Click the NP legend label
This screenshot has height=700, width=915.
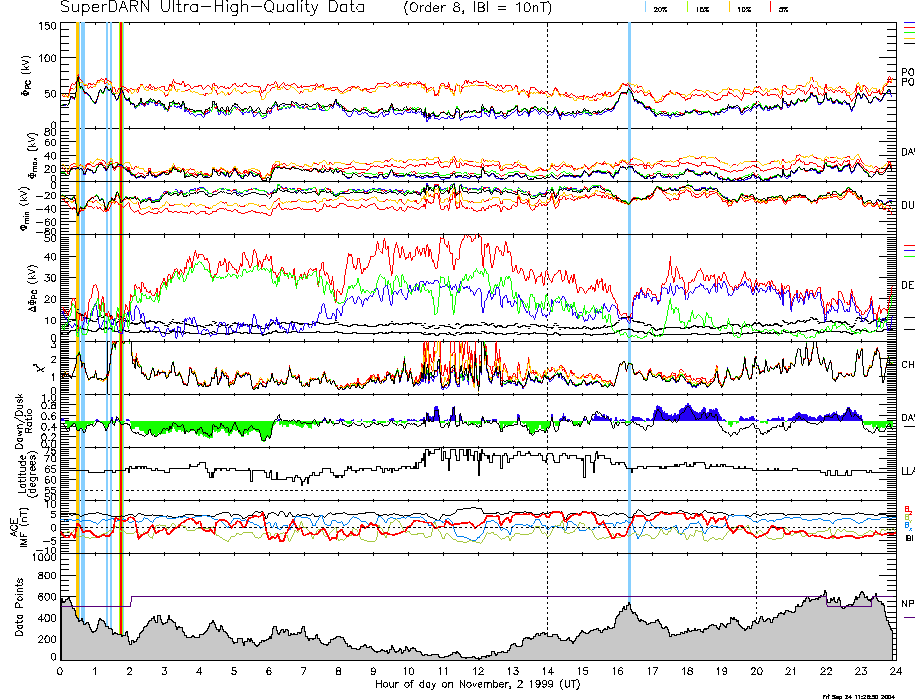tap(908, 604)
